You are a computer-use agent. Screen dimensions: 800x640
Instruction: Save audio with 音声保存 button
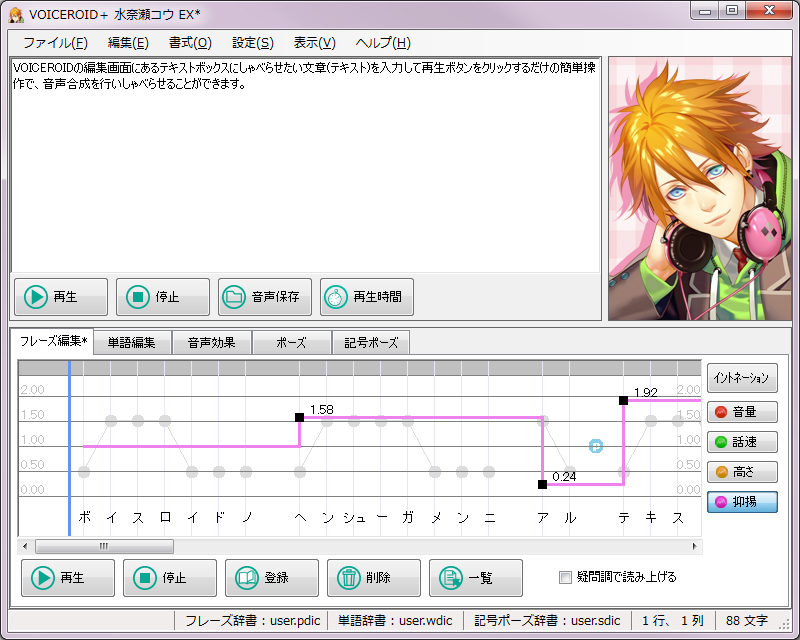click(265, 297)
